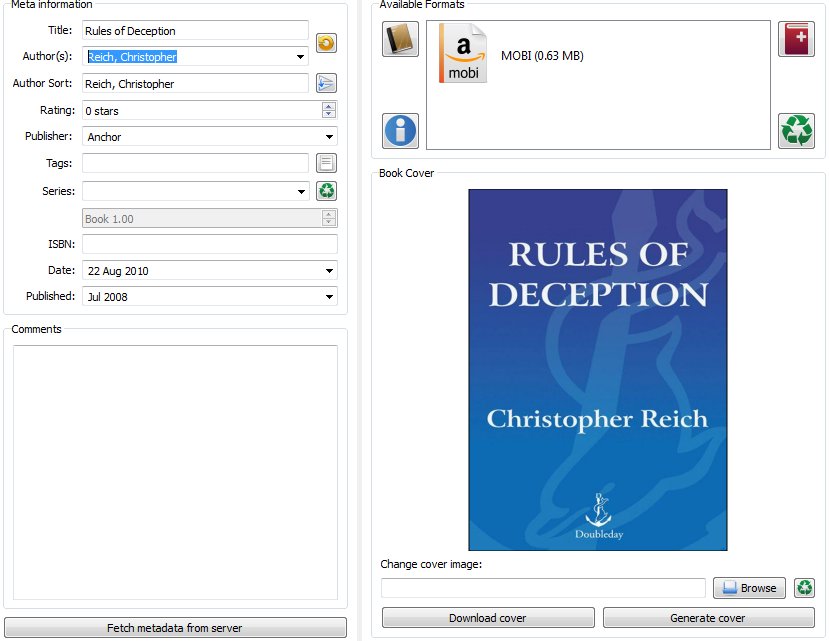Image resolution: width=829 pixels, height=641 pixels.
Task: Select the MOBI format file icon
Action: 463,53
